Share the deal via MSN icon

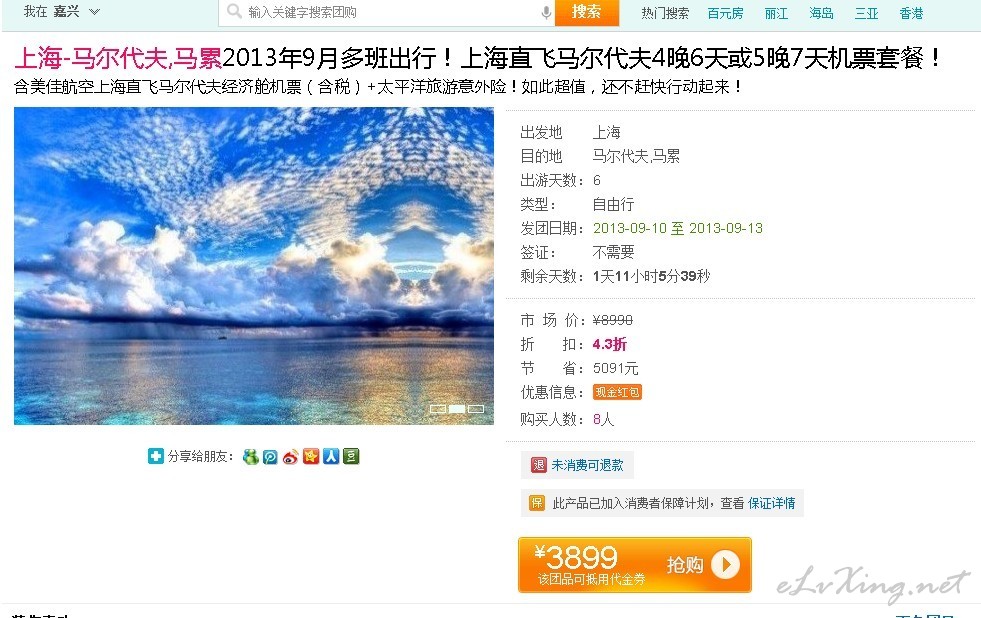(x=250, y=457)
